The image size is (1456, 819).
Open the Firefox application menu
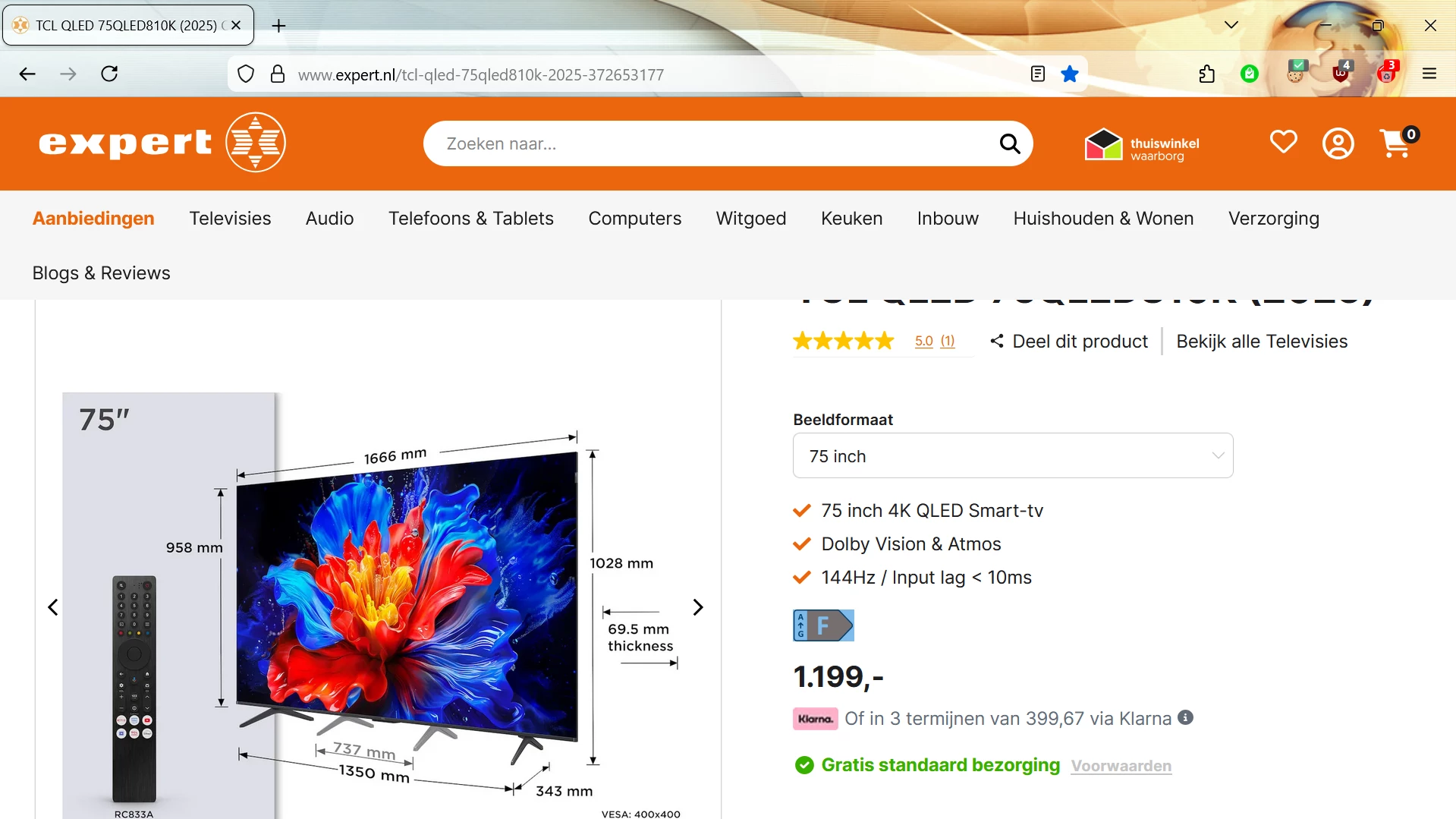click(1429, 74)
